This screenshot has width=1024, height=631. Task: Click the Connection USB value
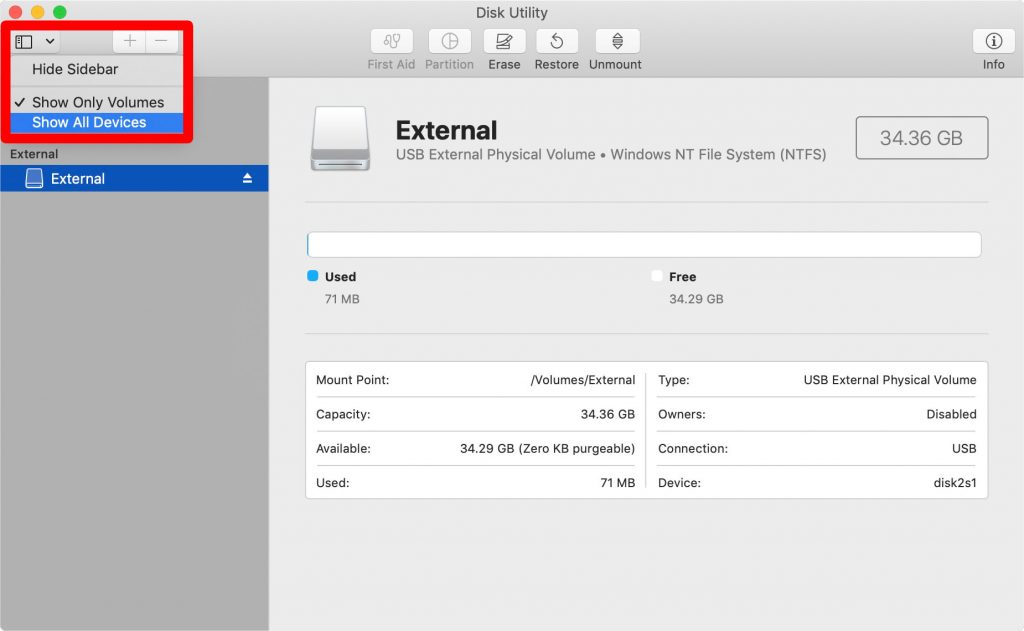pyautogui.click(x=964, y=449)
